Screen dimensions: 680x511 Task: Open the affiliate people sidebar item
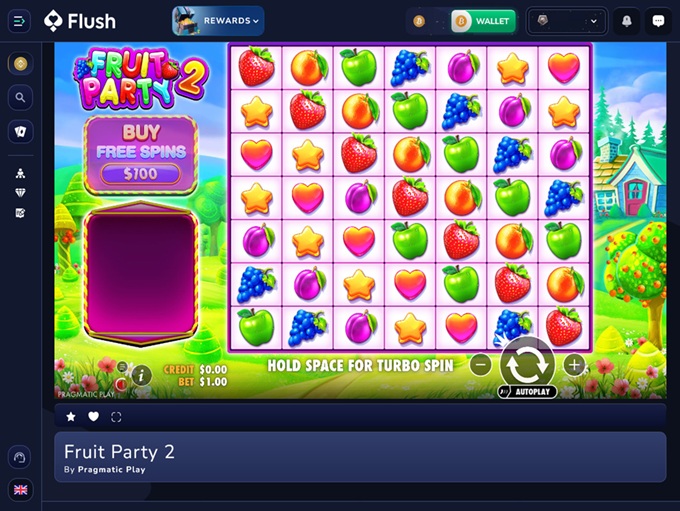20,173
